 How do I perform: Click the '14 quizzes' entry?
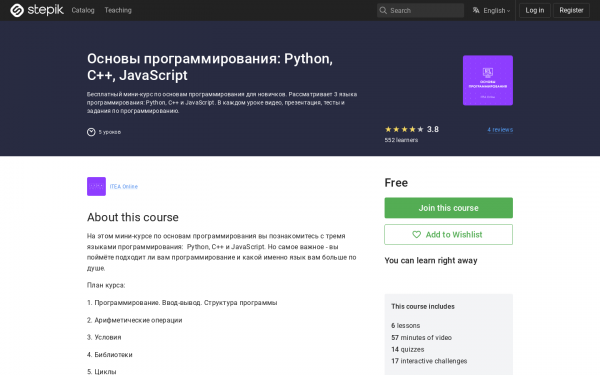pos(408,349)
